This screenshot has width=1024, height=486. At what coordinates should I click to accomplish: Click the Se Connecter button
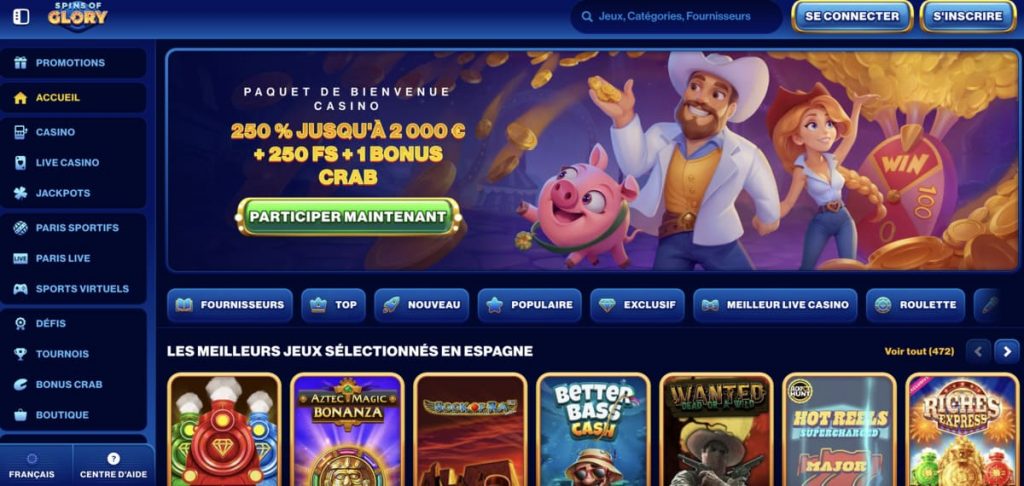pyautogui.click(x=852, y=16)
